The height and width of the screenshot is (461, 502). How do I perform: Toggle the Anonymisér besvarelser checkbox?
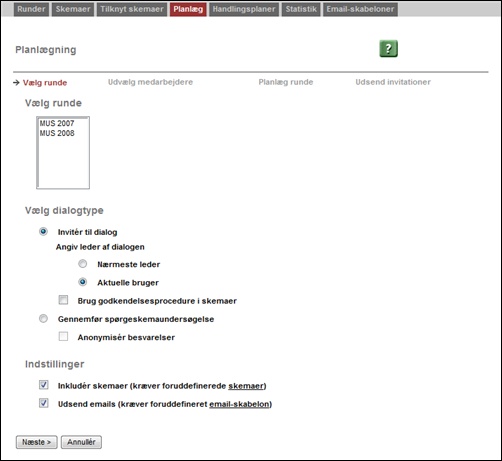[x=63, y=336]
